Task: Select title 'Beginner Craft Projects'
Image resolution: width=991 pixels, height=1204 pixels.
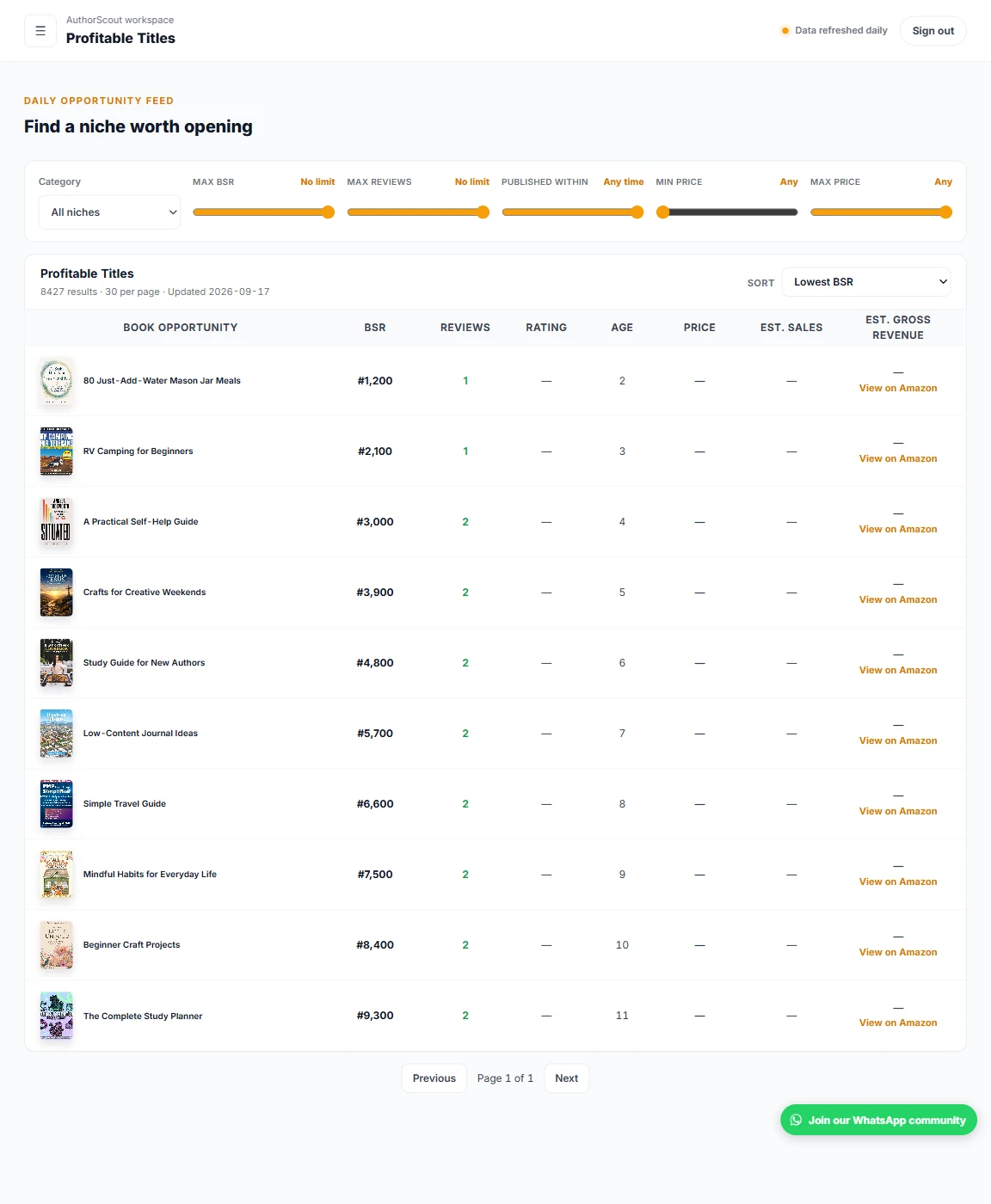Action: 132,945
